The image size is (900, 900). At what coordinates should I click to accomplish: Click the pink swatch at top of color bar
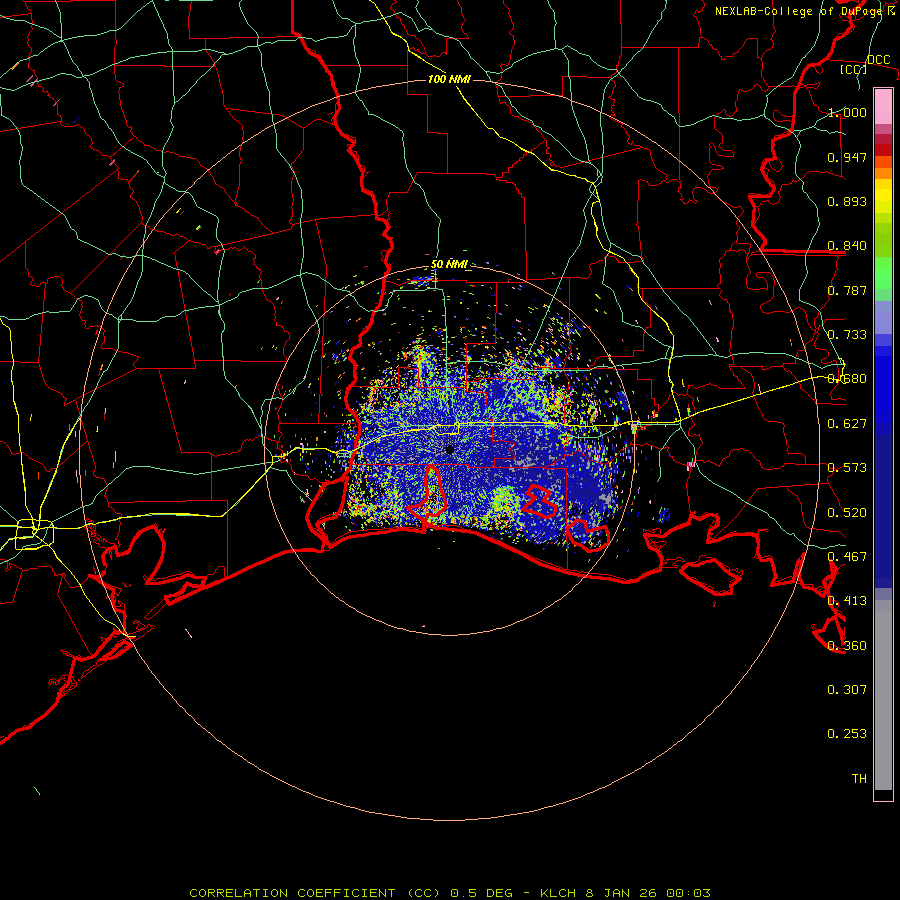click(883, 107)
